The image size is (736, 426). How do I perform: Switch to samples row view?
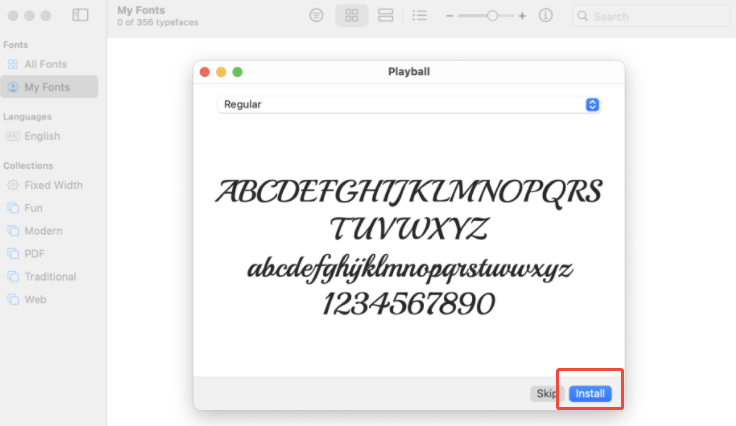pos(385,15)
